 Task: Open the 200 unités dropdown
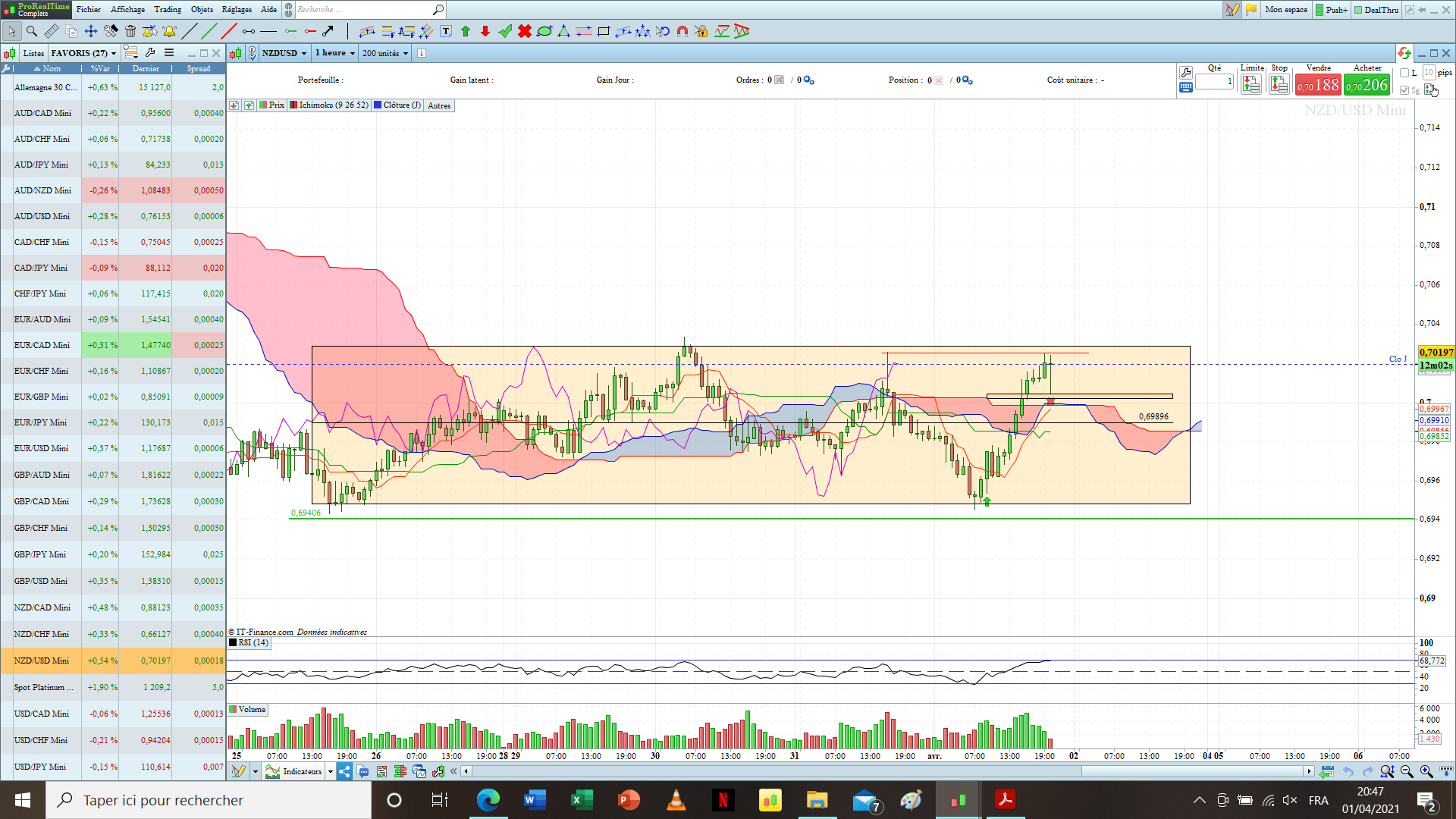385,53
